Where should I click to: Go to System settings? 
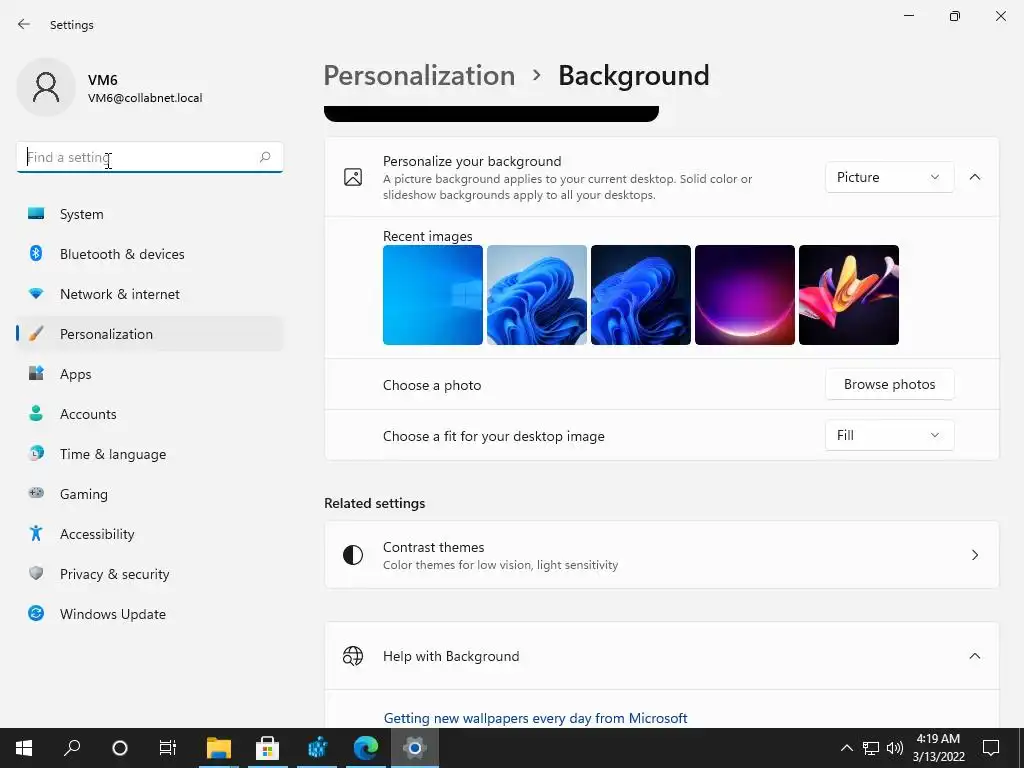click(150, 214)
